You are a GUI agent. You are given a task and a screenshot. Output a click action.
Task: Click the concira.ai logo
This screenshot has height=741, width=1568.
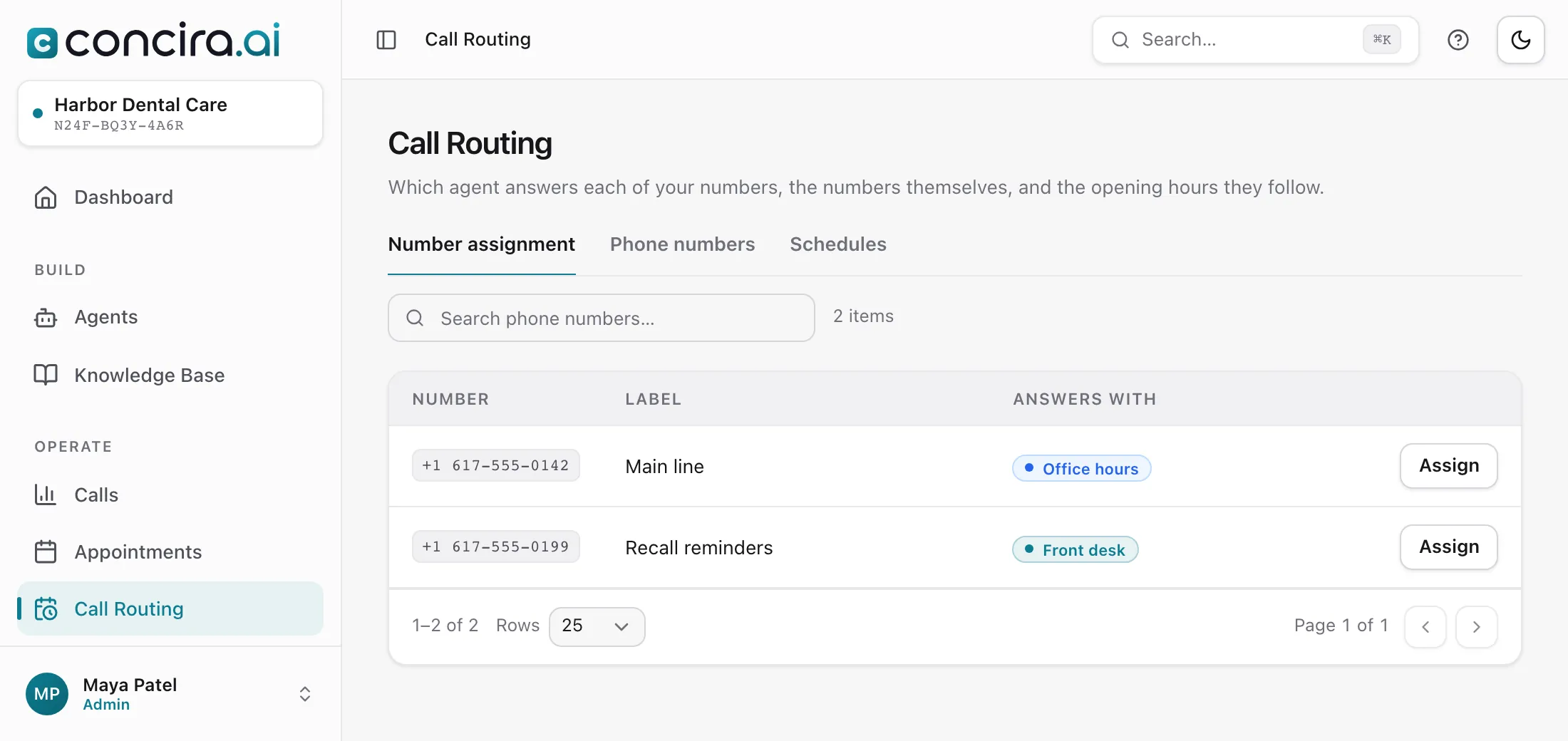153,40
